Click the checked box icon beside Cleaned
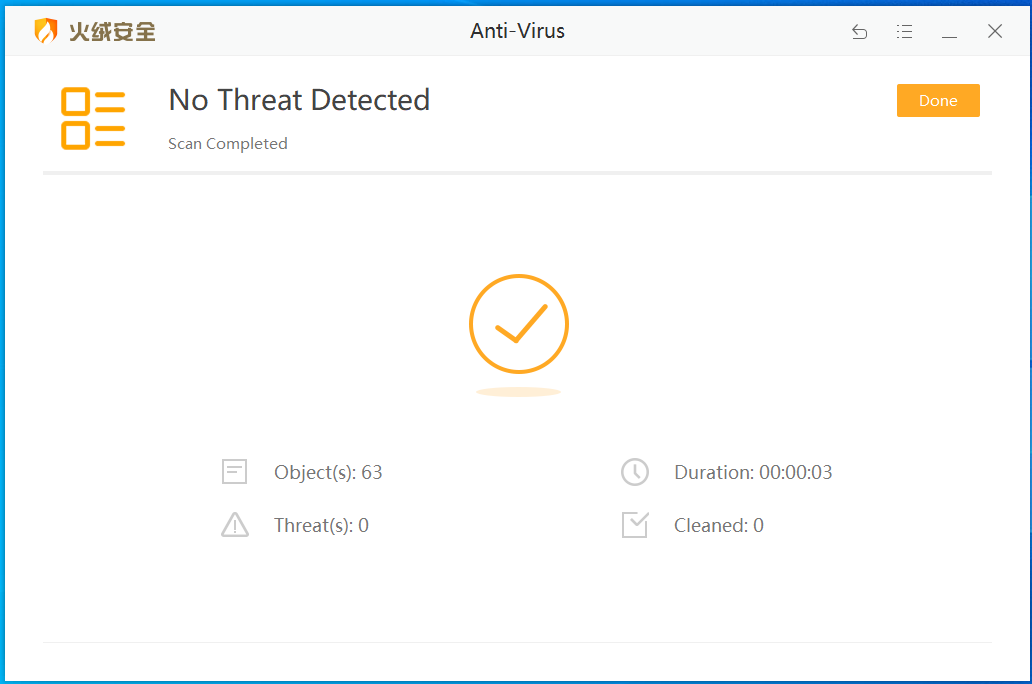1032x684 pixels. [x=635, y=525]
